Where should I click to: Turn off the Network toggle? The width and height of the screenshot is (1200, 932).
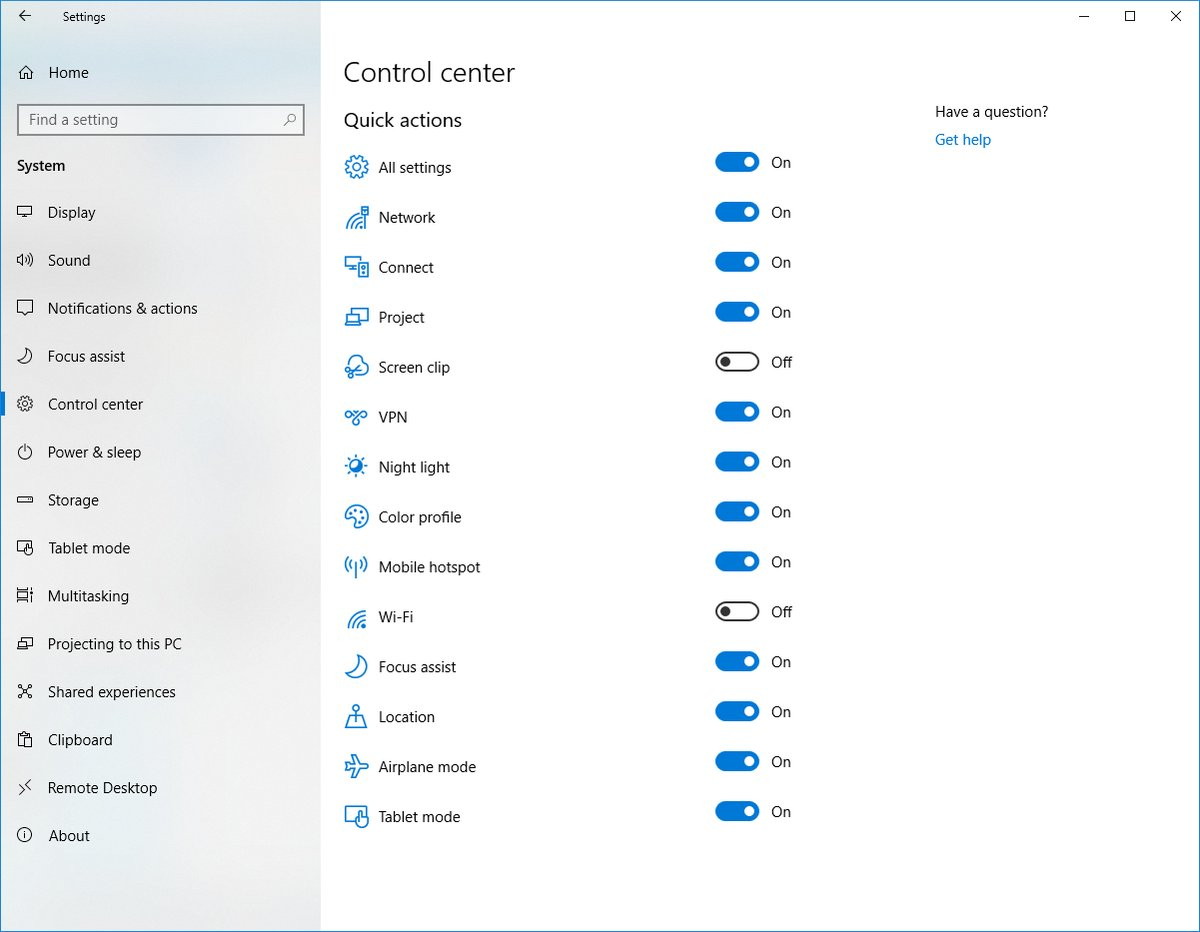pos(737,212)
